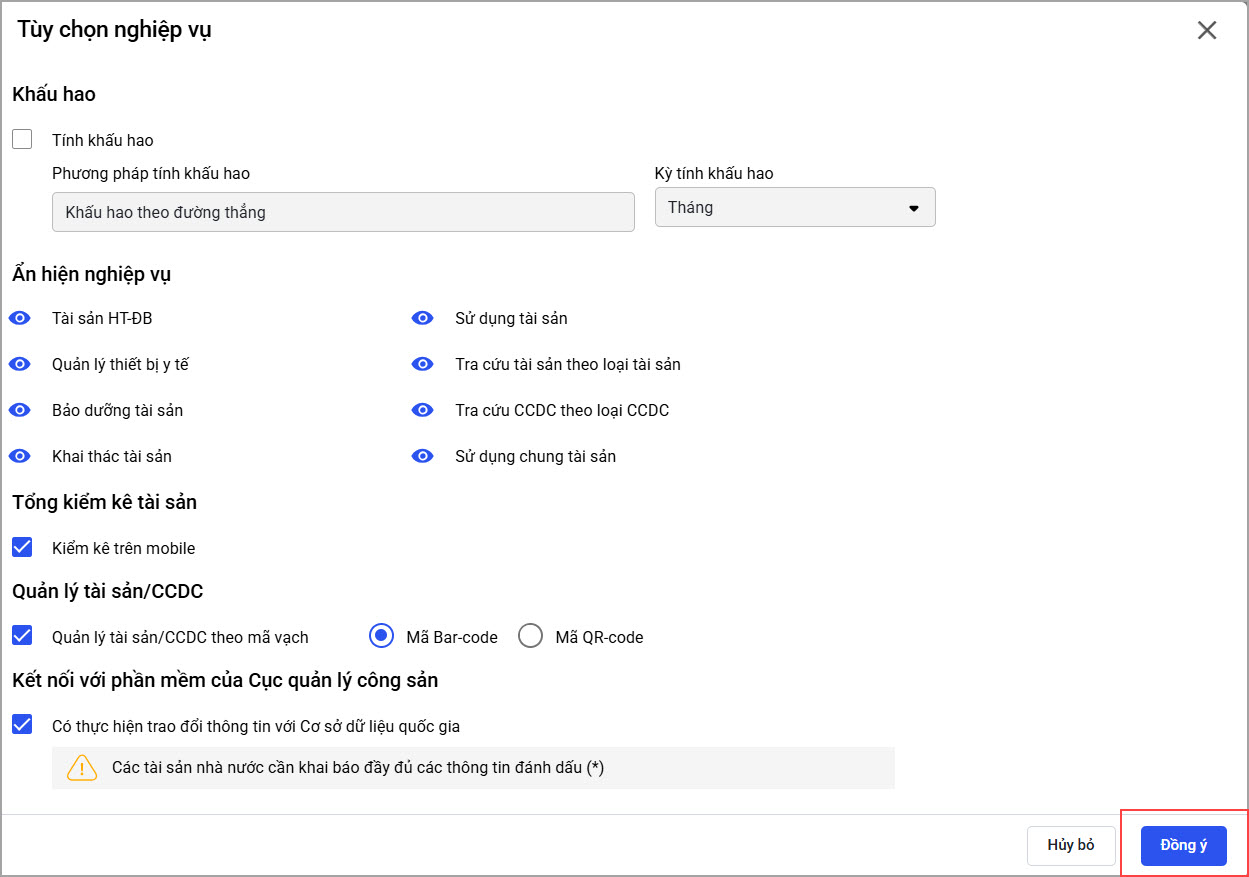Click the yellow warning triangle icon
This screenshot has height=877, width=1249.
click(x=82, y=768)
